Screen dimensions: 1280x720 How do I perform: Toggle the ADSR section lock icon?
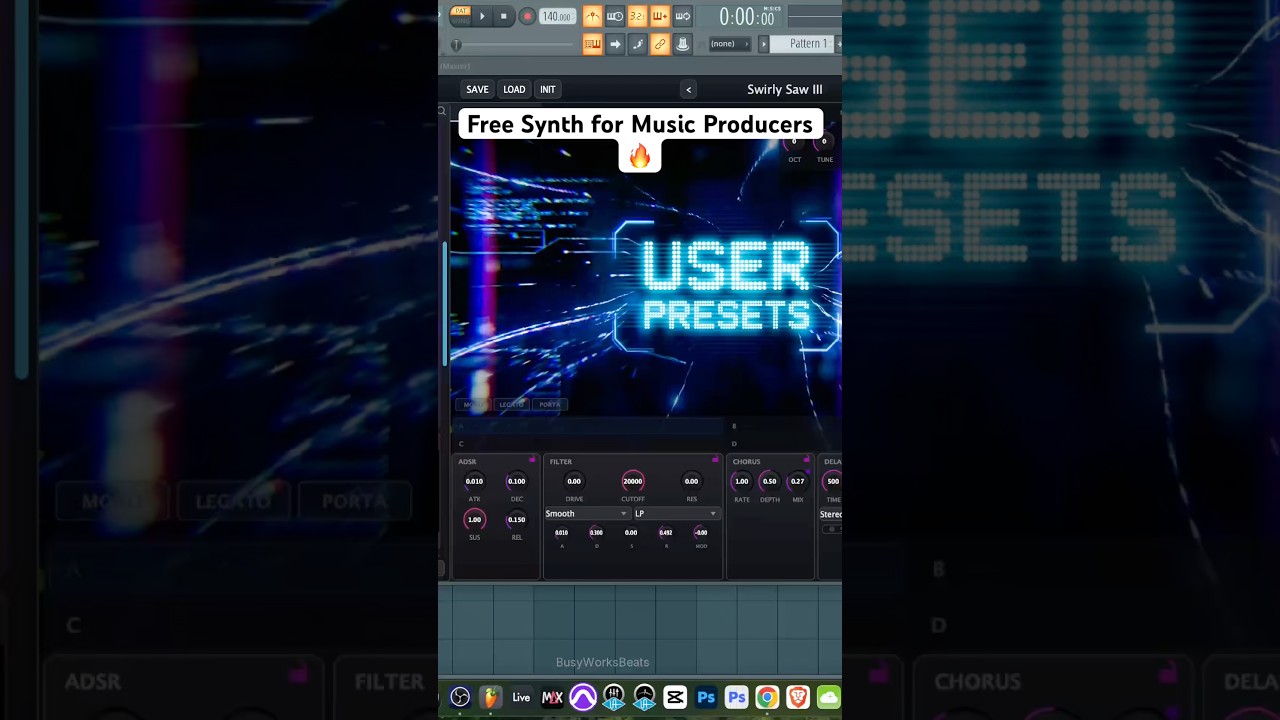pyautogui.click(x=533, y=460)
